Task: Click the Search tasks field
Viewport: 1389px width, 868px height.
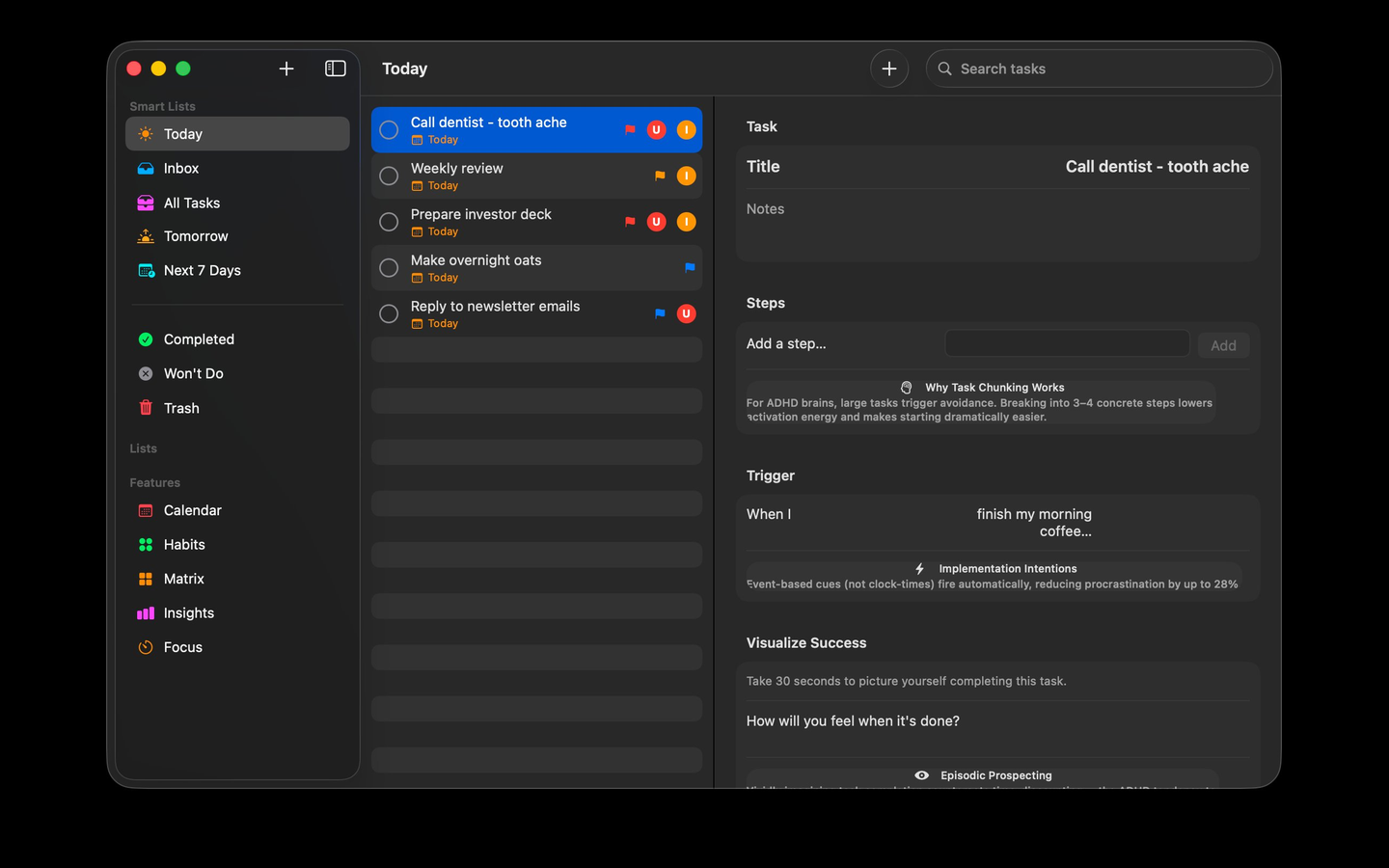Action: [x=1099, y=68]
